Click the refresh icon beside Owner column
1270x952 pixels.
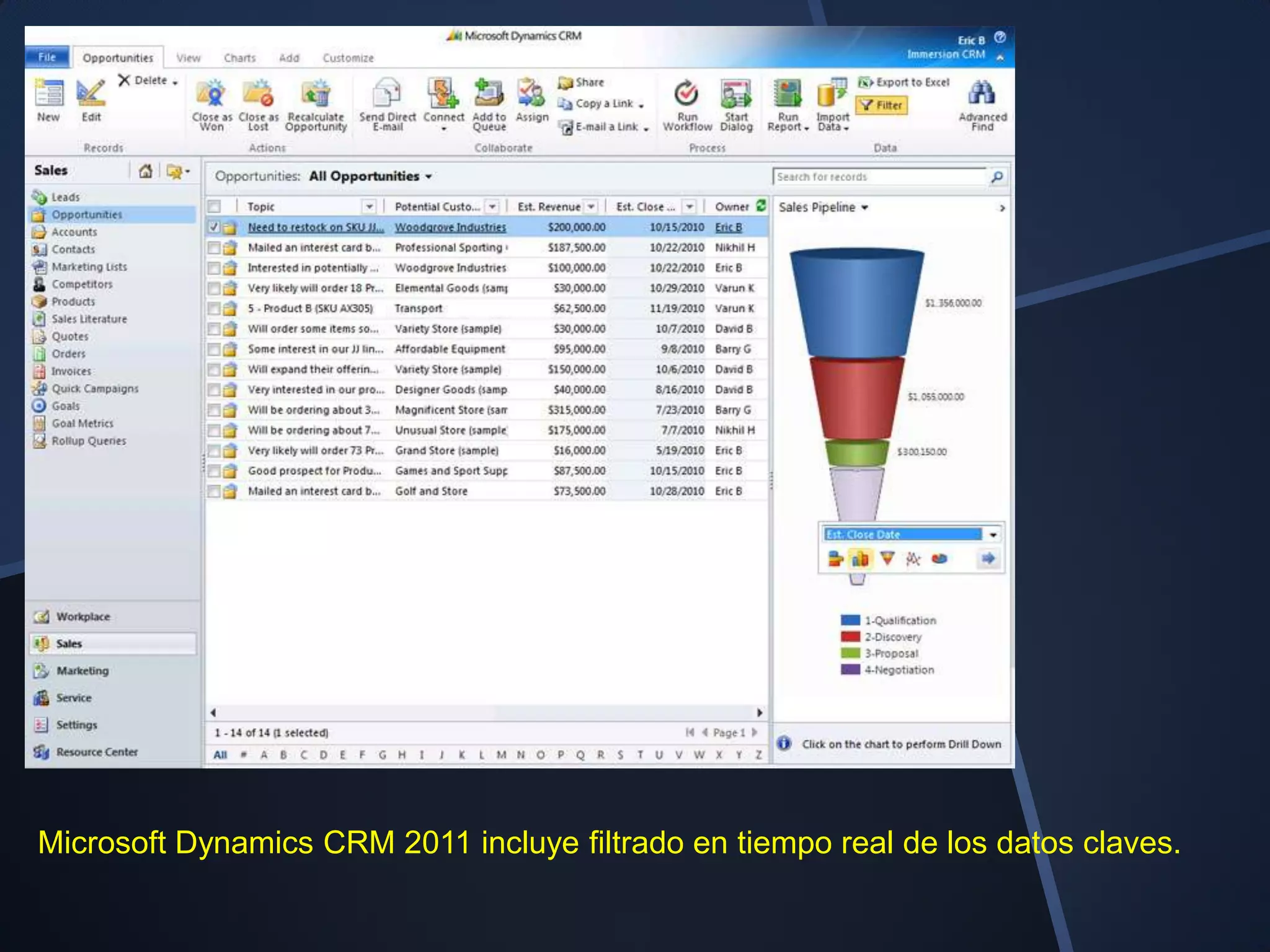tap(762, 206)
